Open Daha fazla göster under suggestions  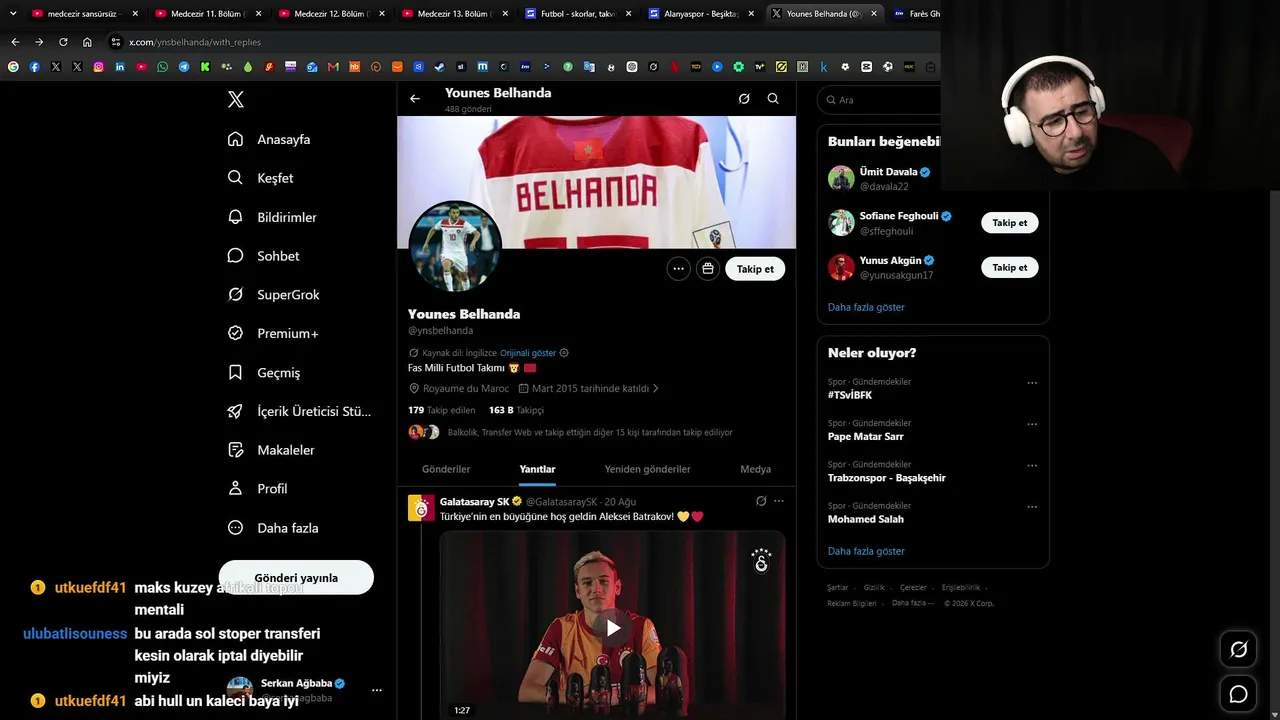pos(866,307)
